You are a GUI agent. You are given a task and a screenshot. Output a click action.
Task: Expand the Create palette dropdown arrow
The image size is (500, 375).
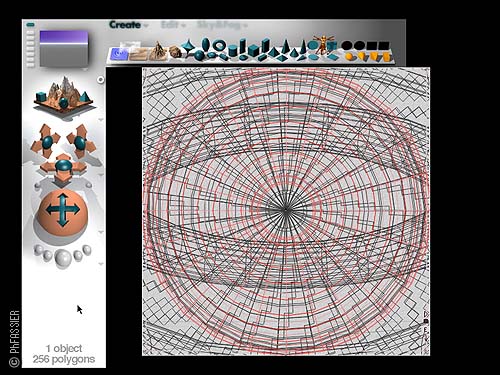tap(146, 26)
